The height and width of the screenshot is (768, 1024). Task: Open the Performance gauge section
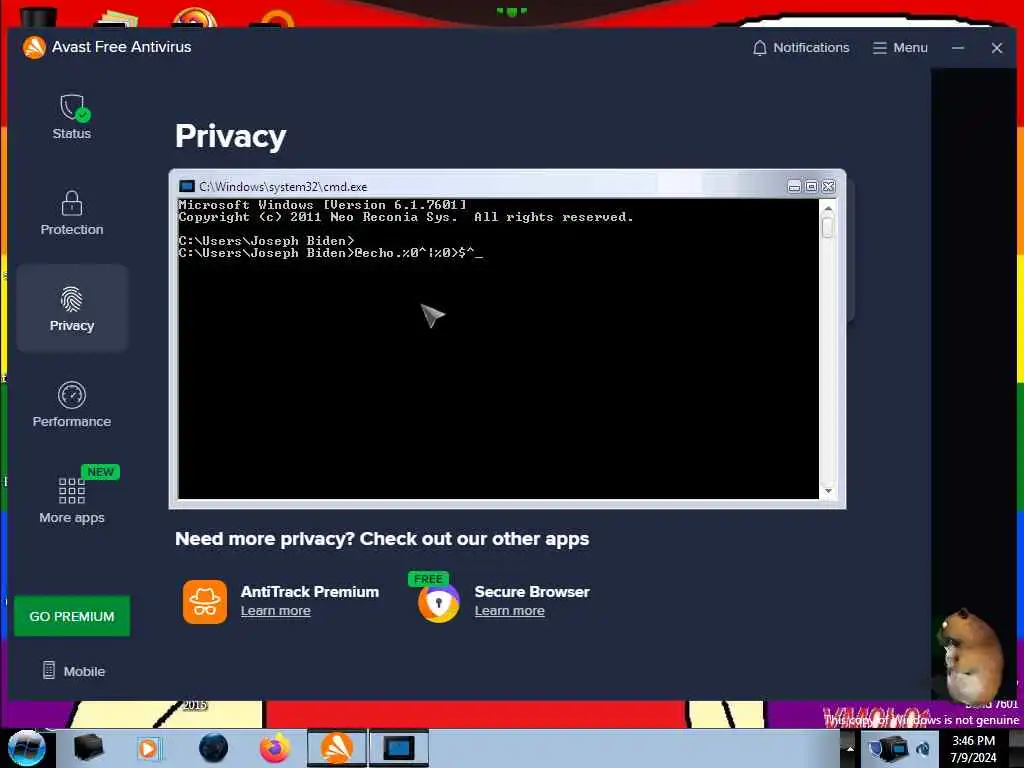(72, 405)
